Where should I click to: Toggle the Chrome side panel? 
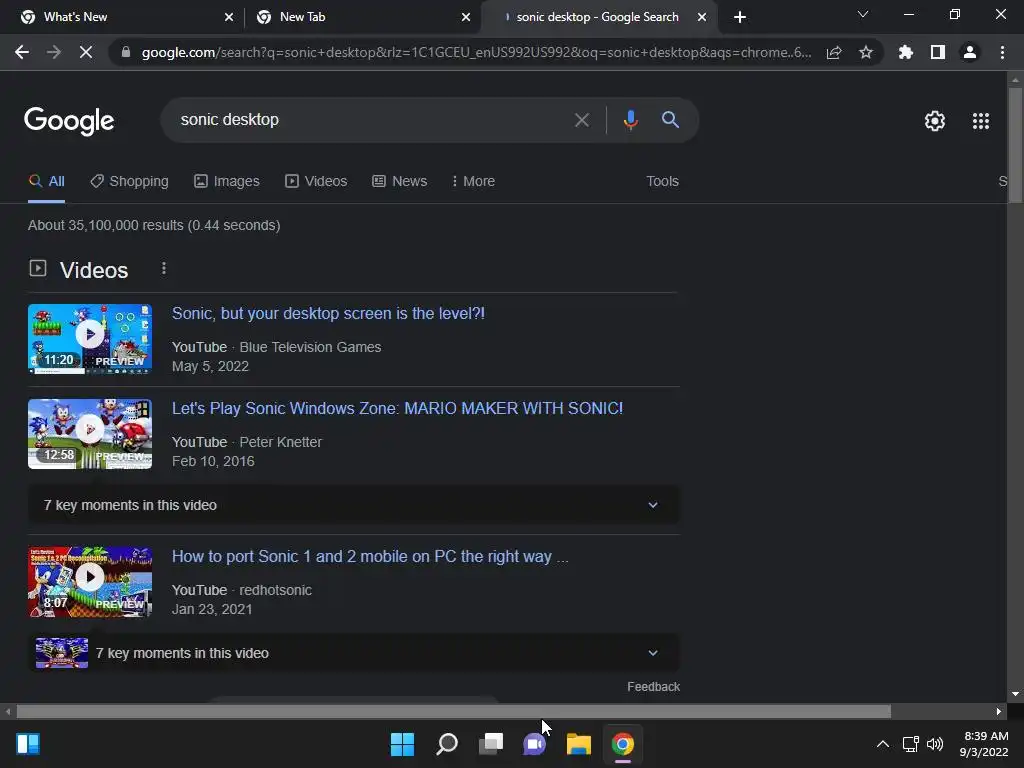pos(938,52)
